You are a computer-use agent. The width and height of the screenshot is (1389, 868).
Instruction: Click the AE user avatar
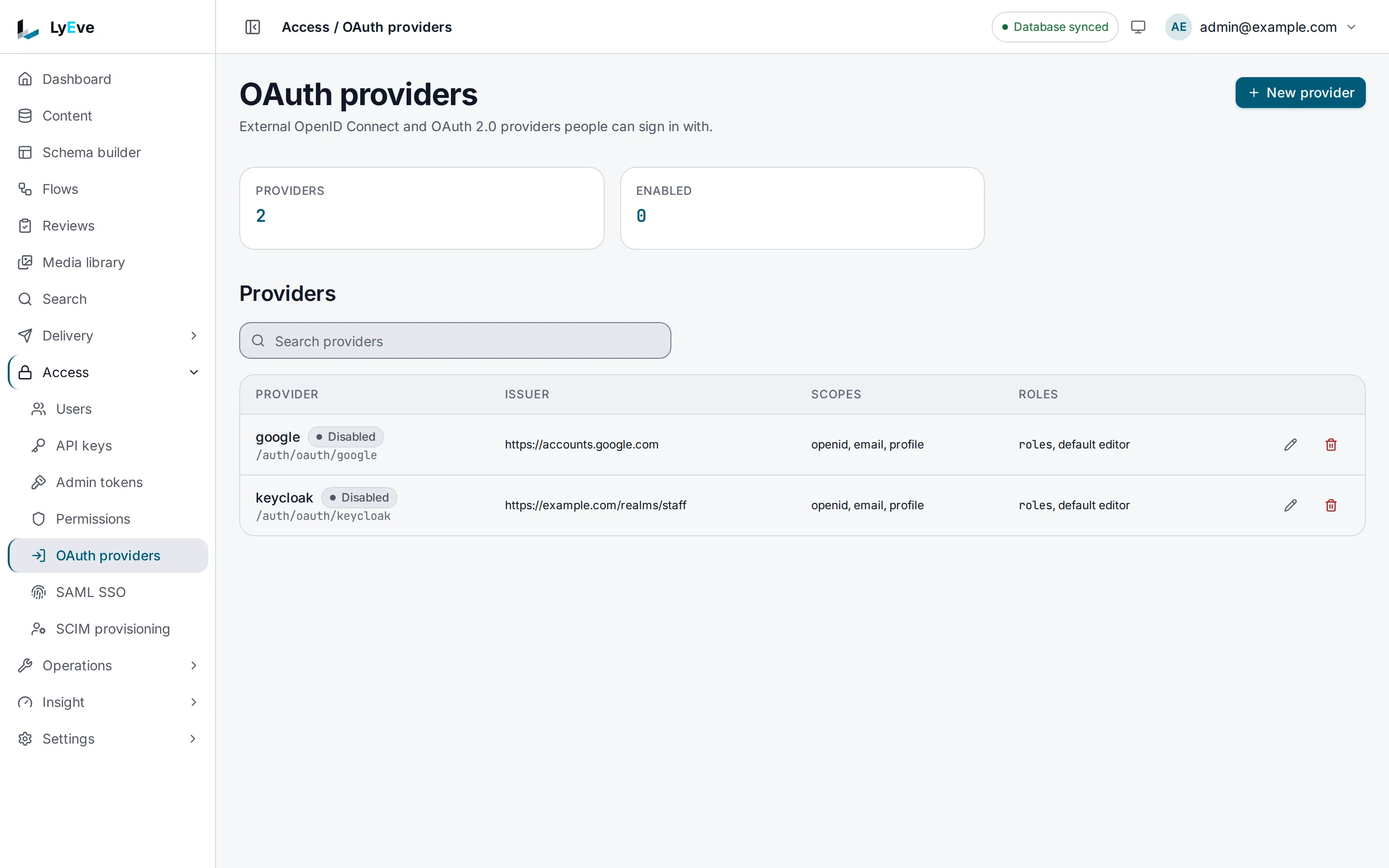click(x=1178, y=27)
